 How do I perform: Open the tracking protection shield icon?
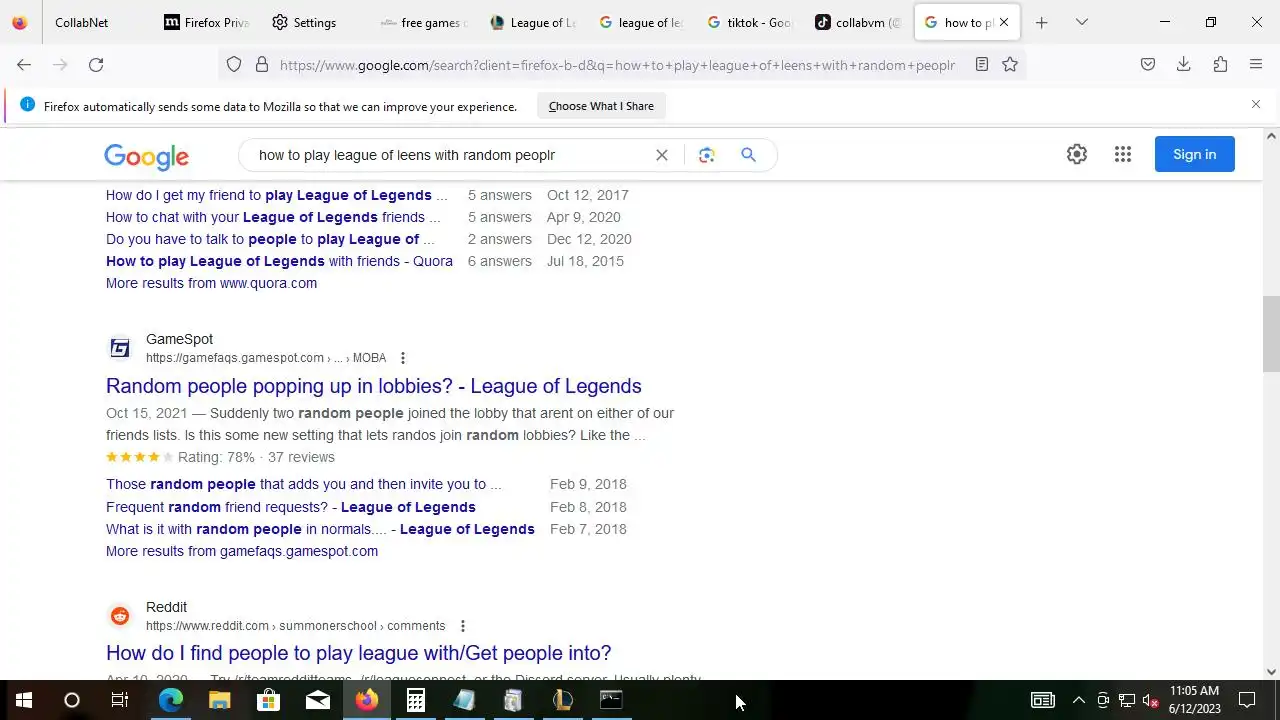(x=234, y=65)
